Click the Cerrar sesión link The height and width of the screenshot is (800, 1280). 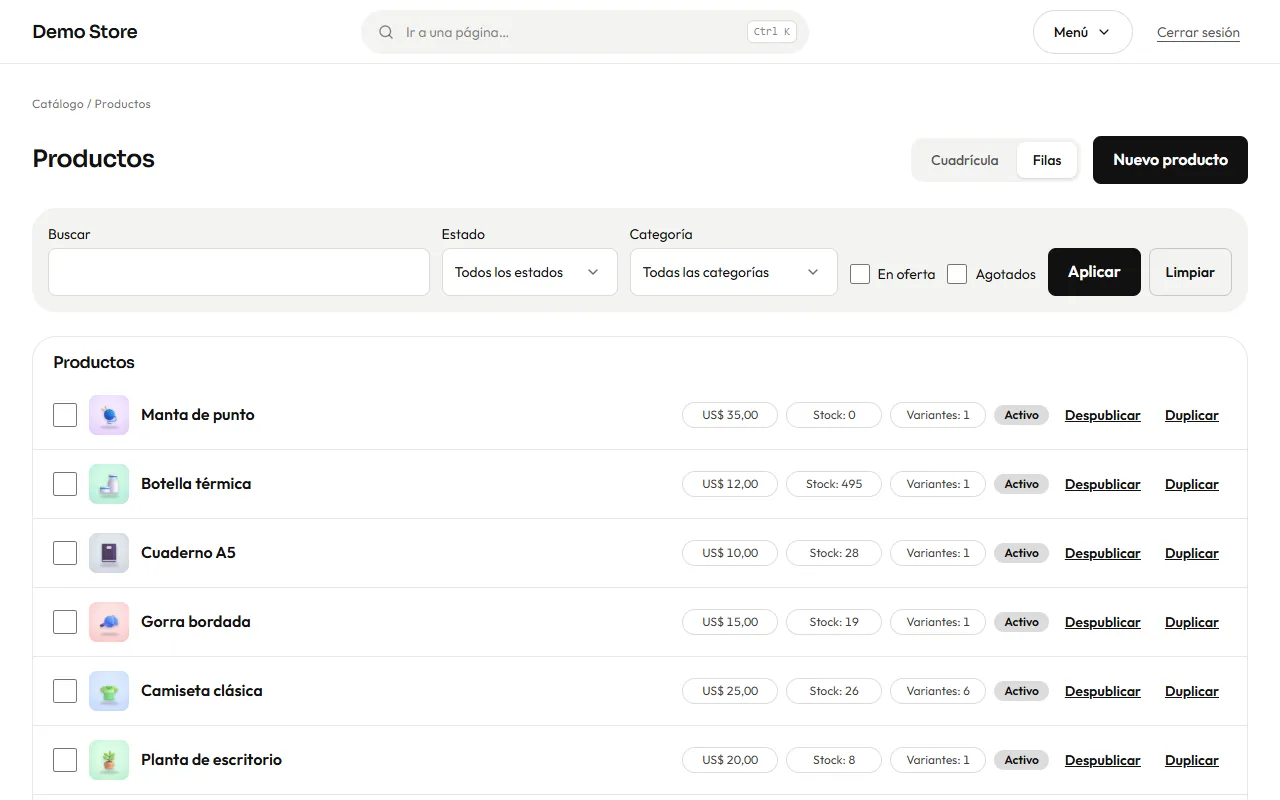click(x=1198, y=33)
